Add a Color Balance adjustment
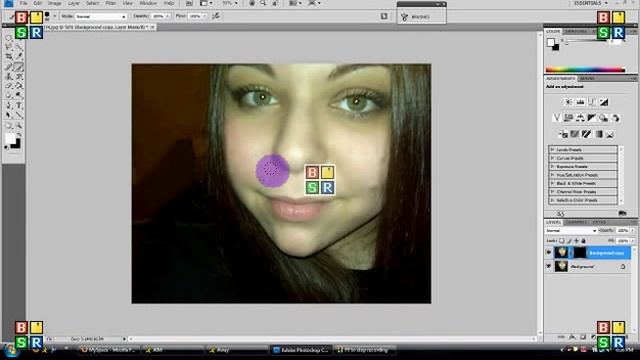Viewport: 640px width, 360px height. 580,118
